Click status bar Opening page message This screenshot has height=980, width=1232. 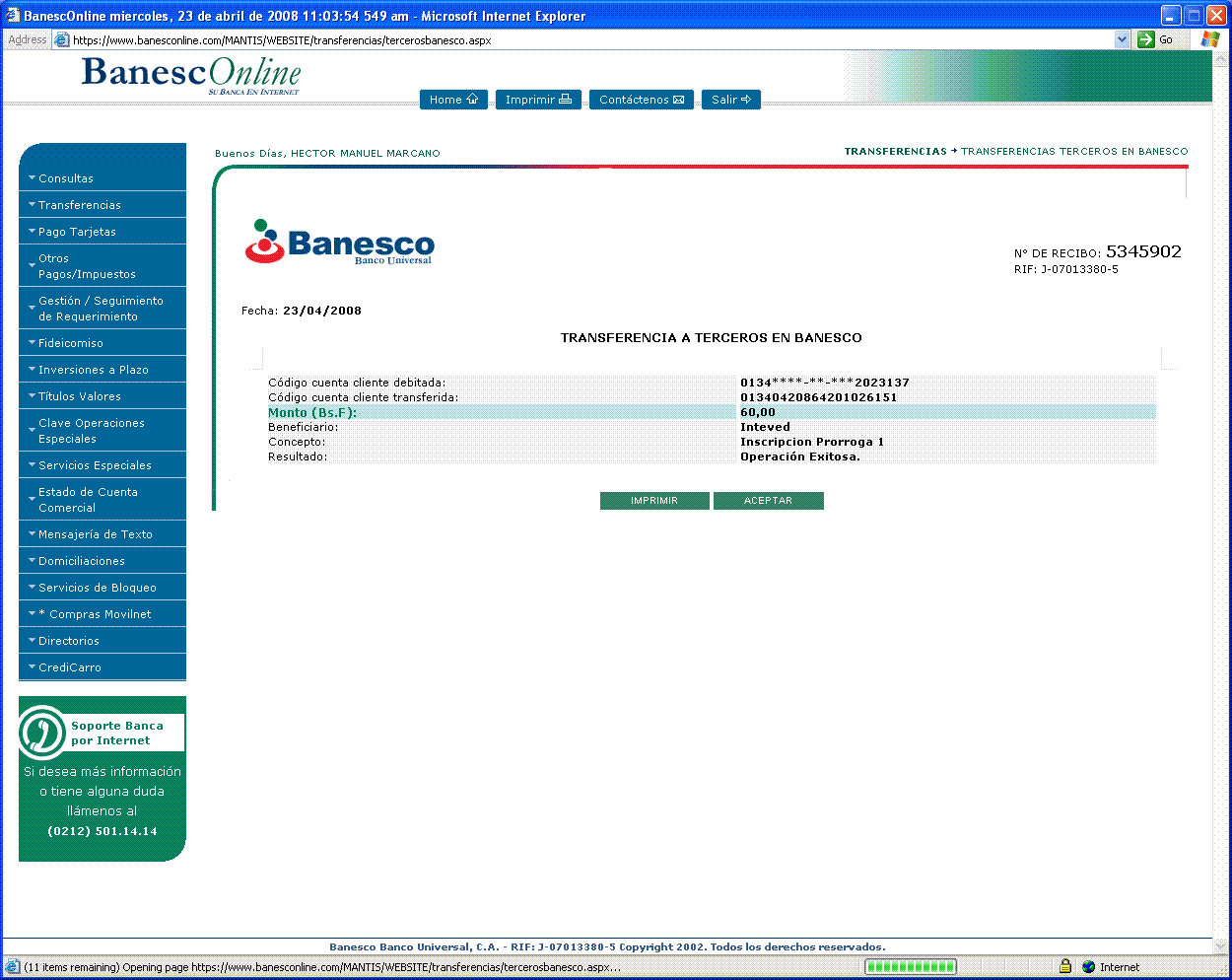click(x=322, y=967)
